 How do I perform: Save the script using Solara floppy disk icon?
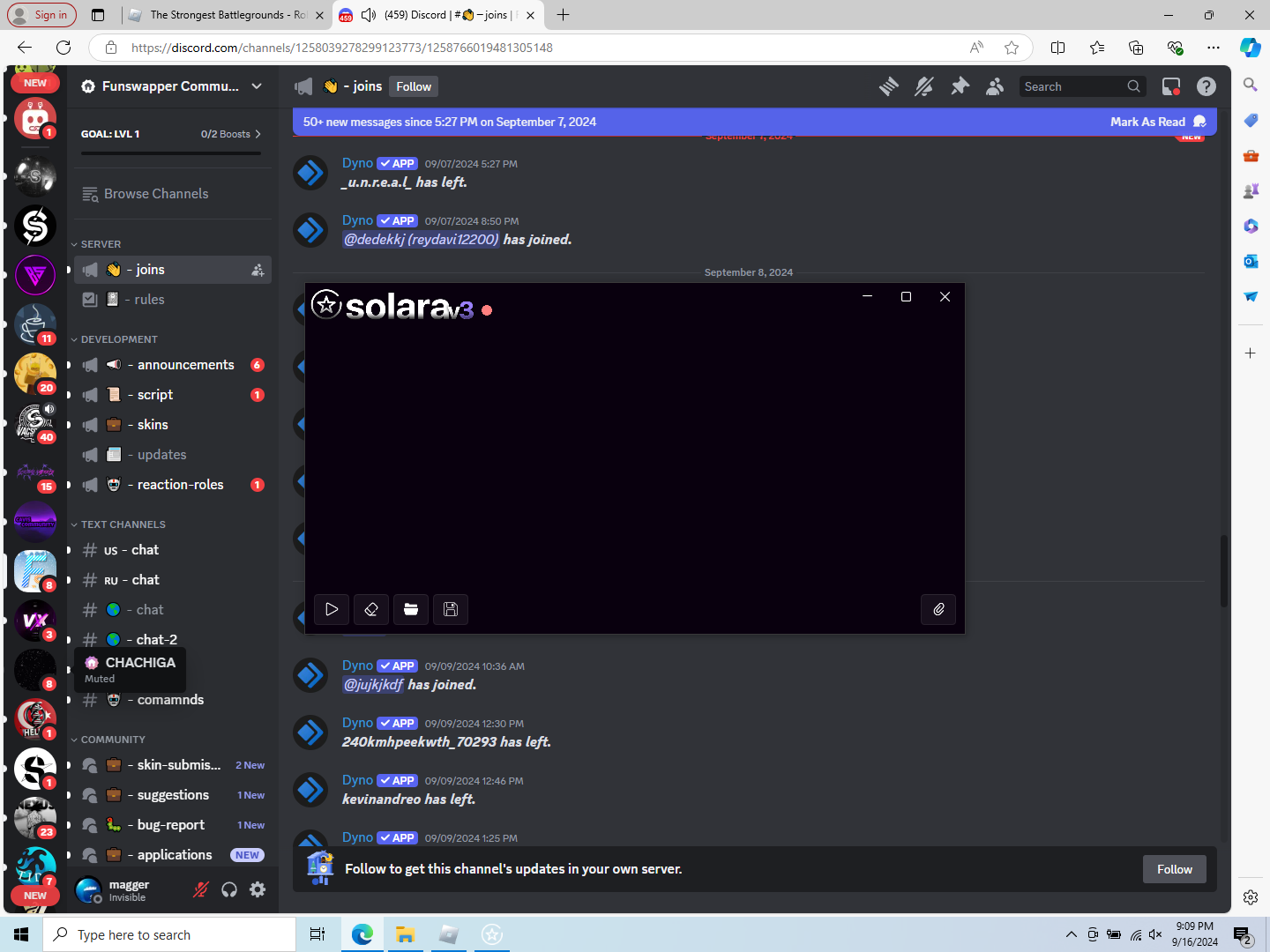tap(451, 609)
